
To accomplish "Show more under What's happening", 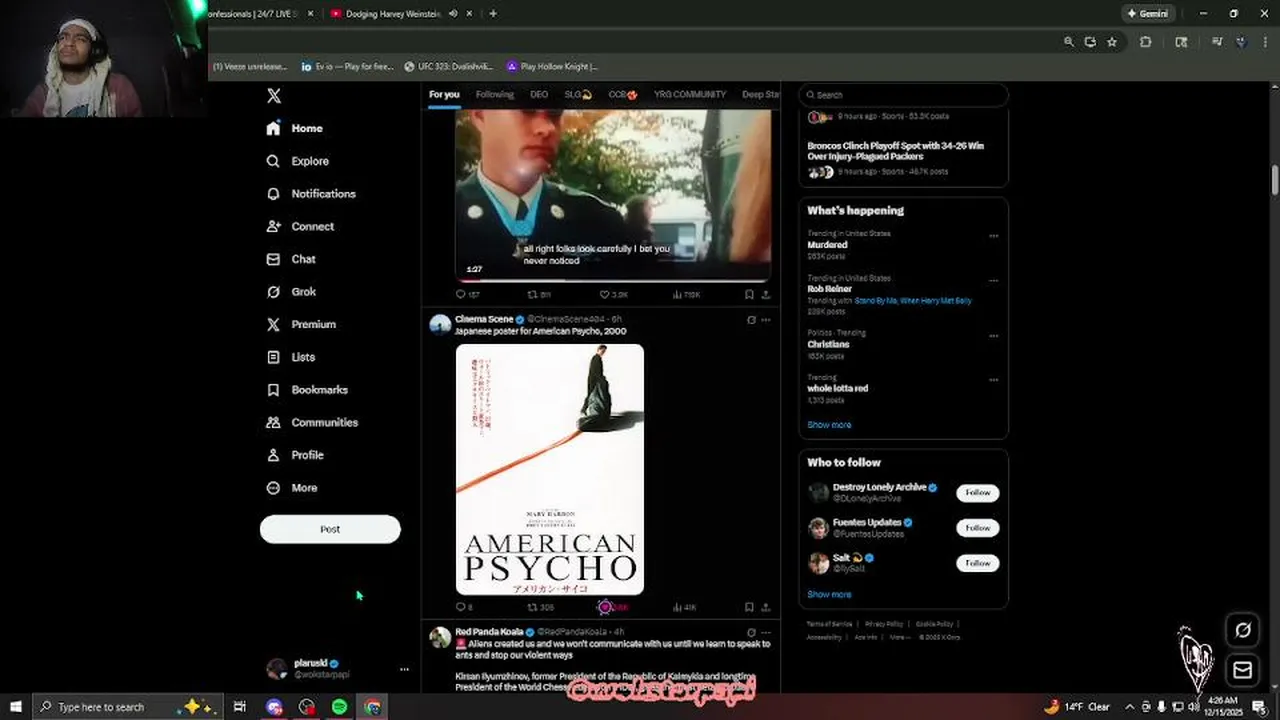I will click(x=829, y=425).
